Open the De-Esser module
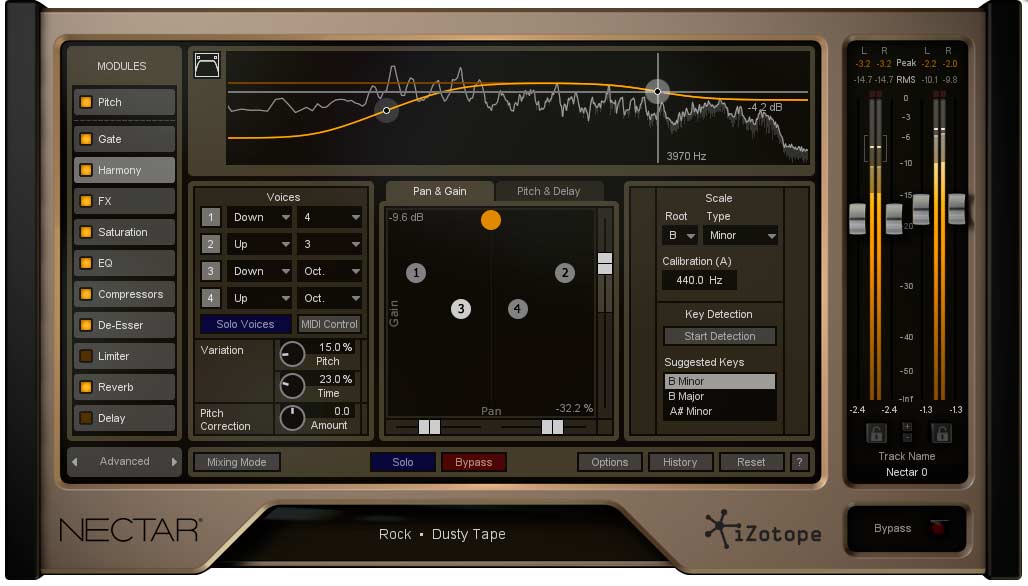The image size is (1028, 586). tap(124, 325)
